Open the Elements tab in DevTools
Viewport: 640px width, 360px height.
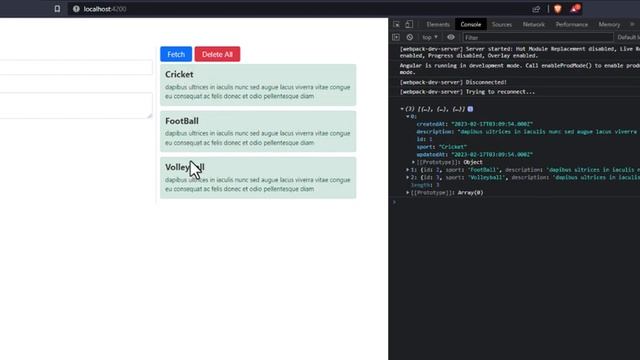[438, 24]
